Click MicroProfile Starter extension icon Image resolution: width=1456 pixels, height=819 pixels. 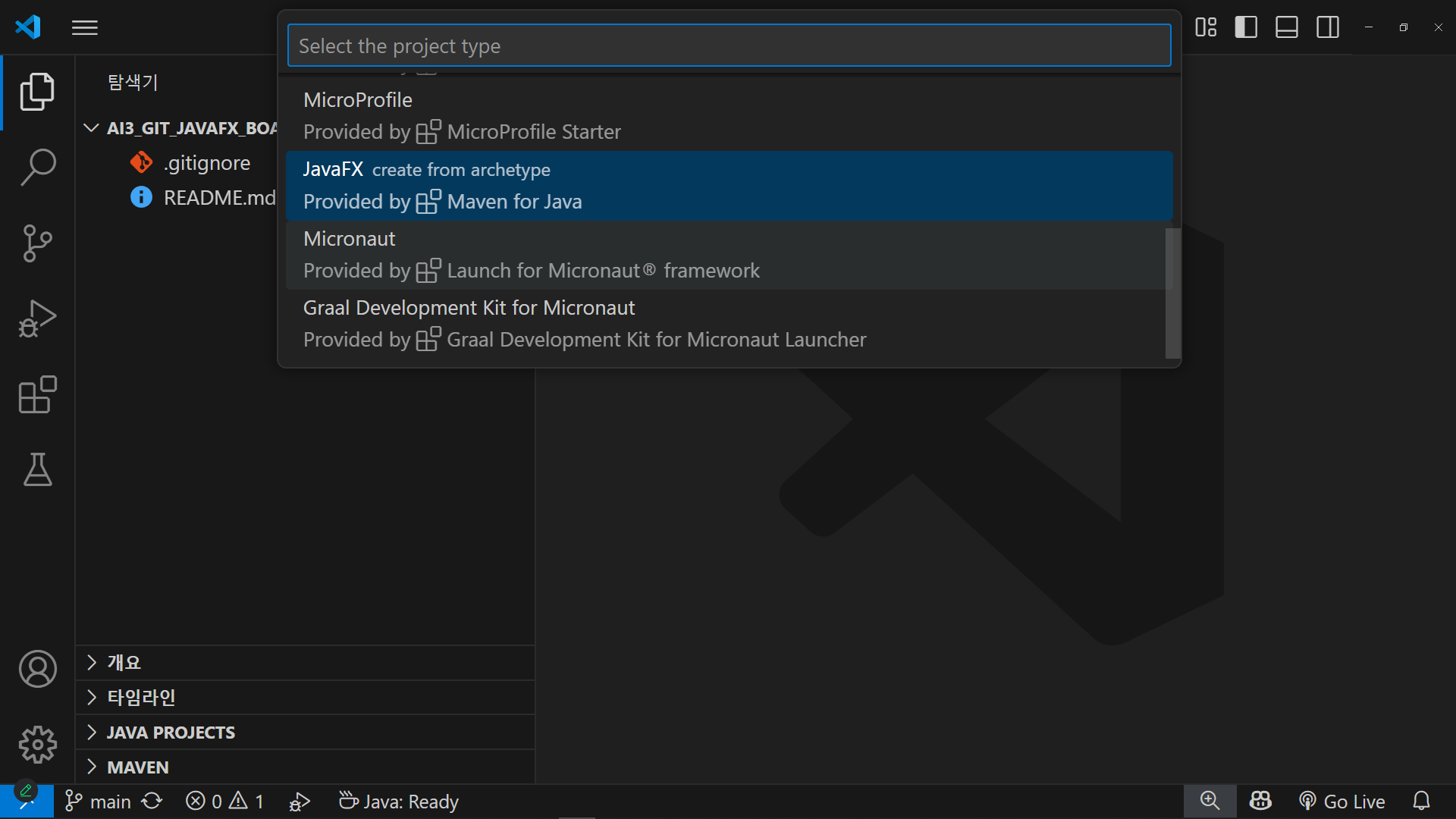click(x=428, y=132)
